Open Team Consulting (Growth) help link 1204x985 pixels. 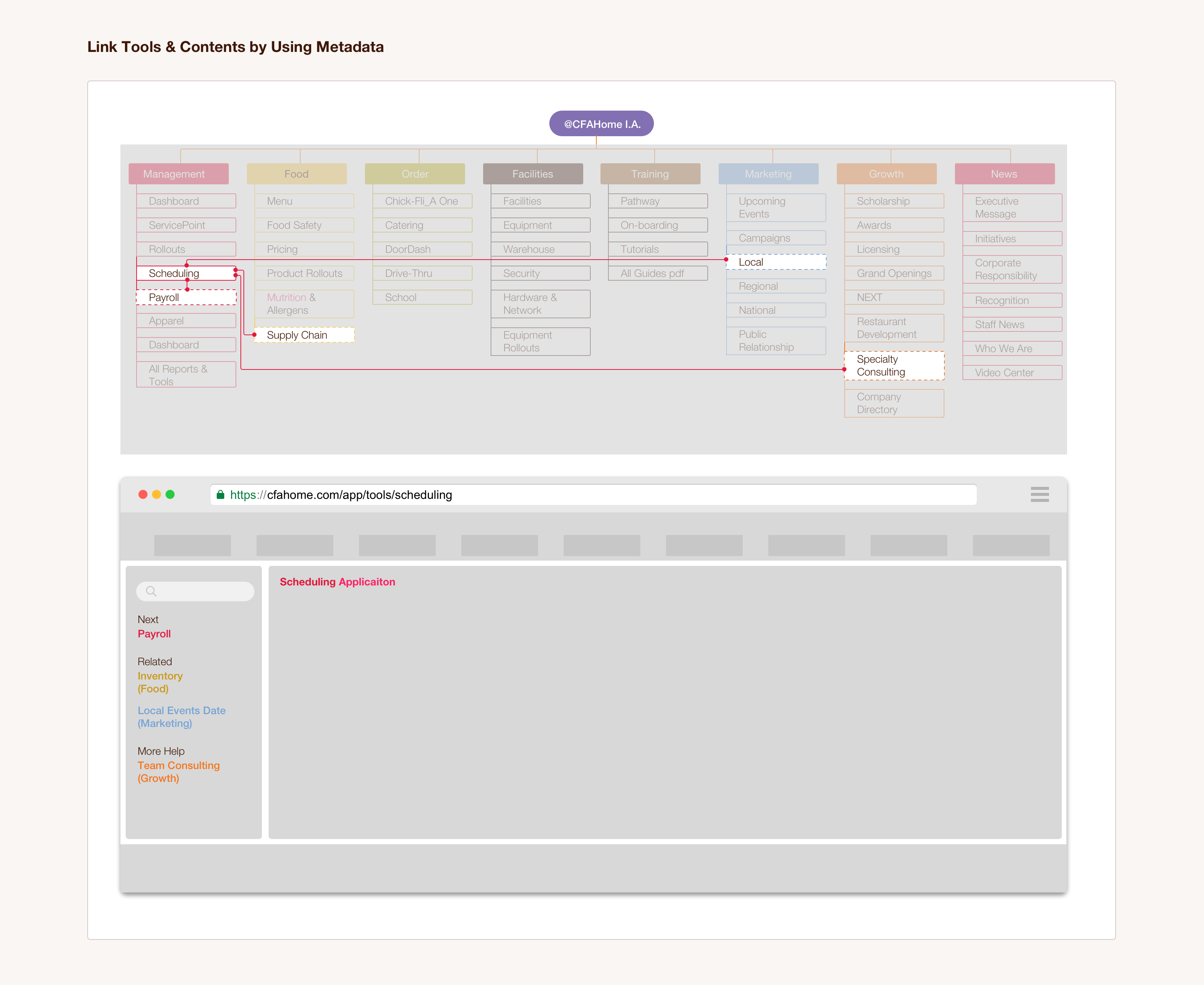point(178,772)
